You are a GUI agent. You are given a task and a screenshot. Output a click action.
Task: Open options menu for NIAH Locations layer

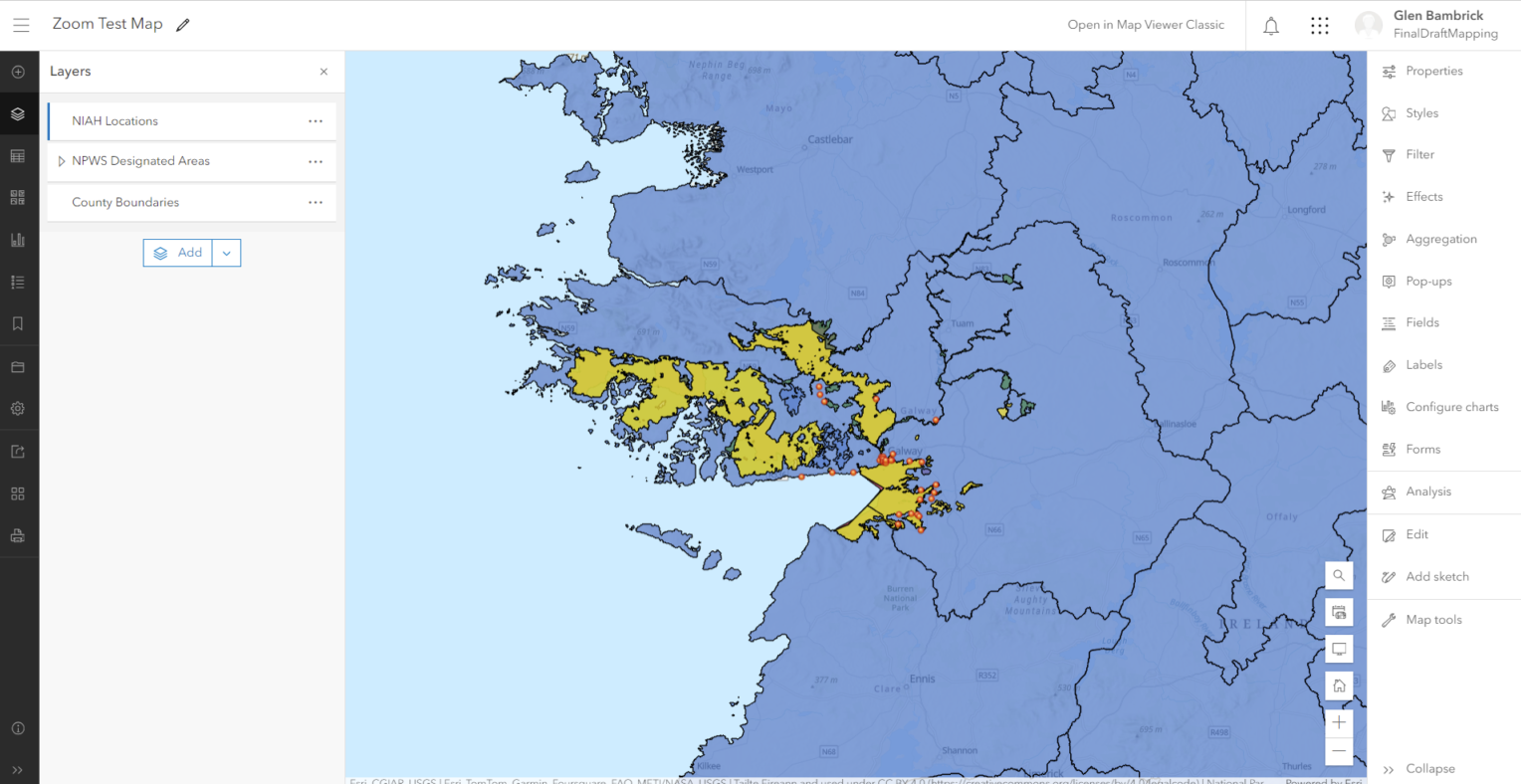pyautogui.click(x=316, y=120)
